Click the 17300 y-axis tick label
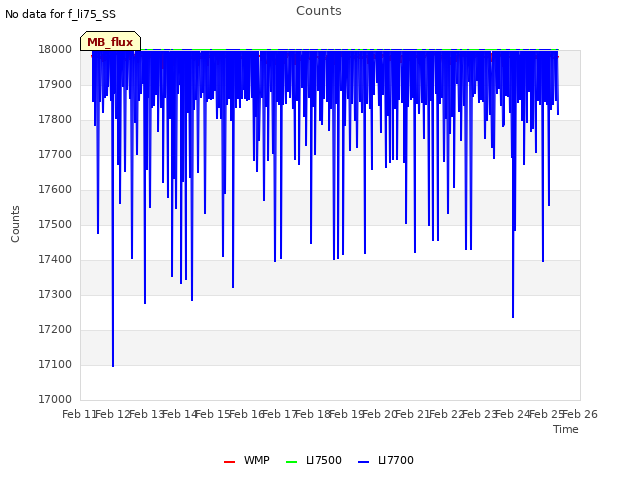 (x=55, y=294)
